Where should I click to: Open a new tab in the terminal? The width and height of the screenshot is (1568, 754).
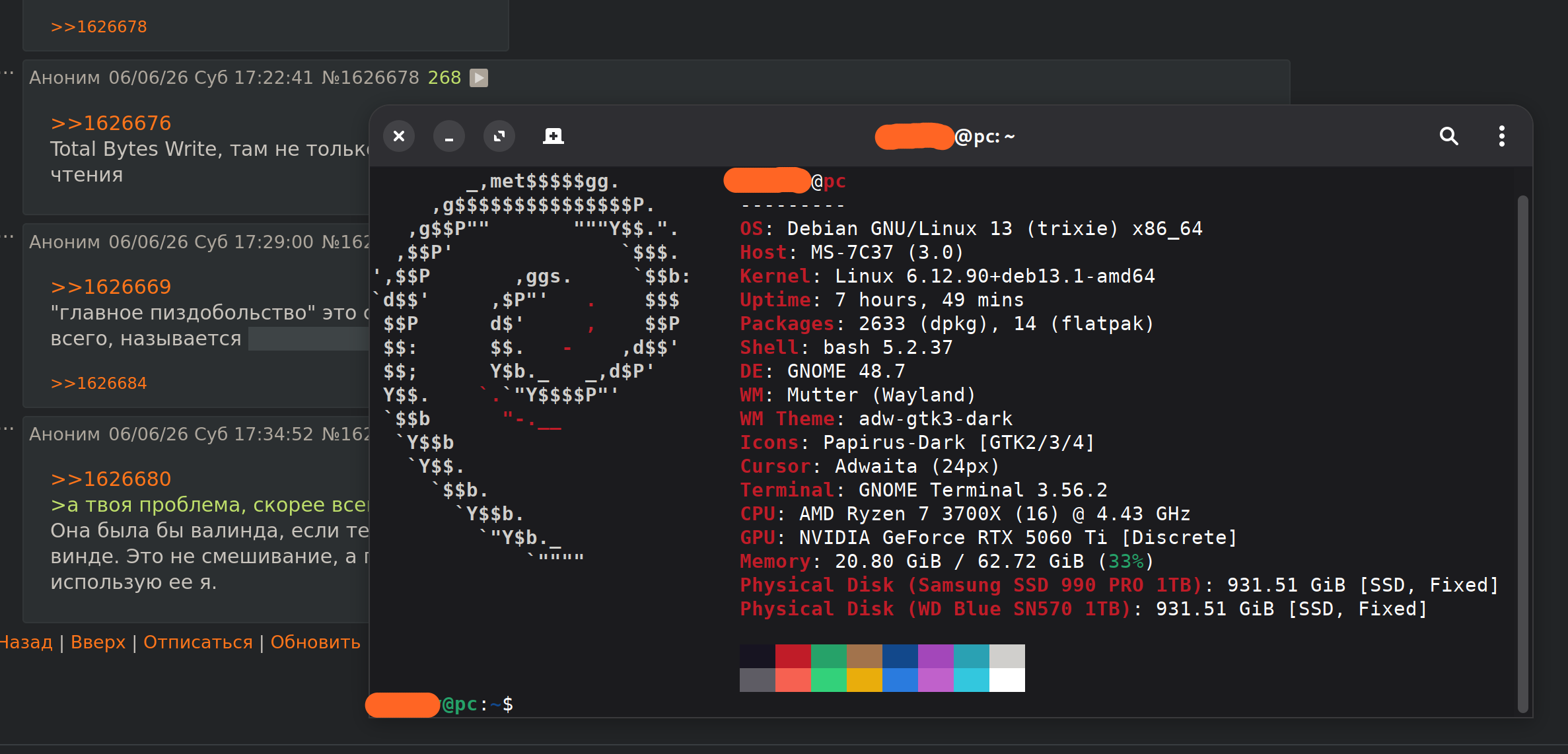(x=553, y=136)
